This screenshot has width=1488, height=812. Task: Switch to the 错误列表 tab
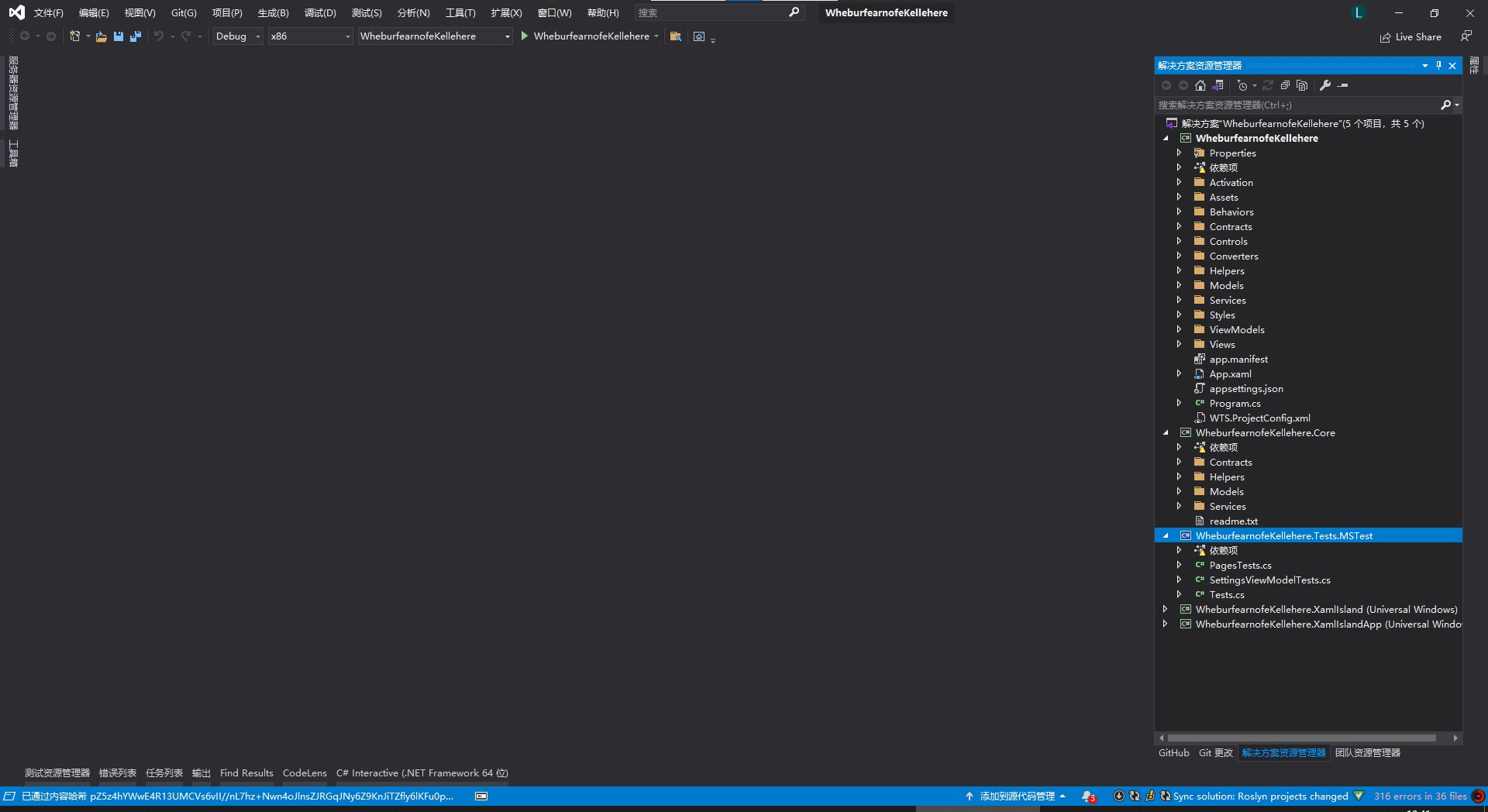118,773
